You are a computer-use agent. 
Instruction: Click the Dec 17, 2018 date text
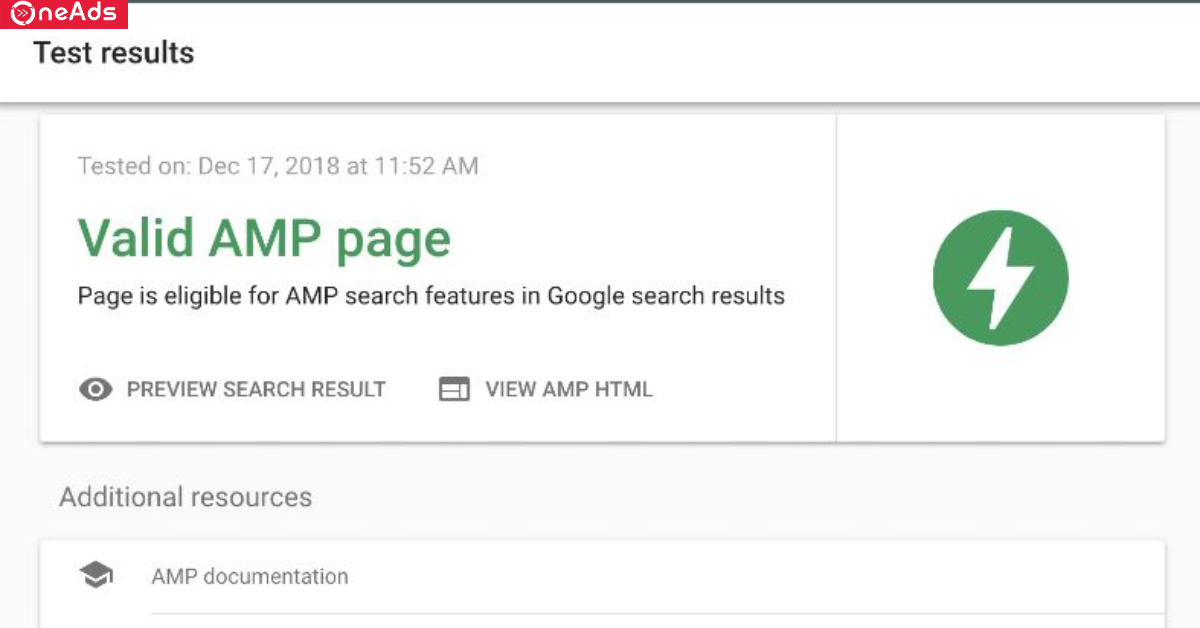[269, 166]
